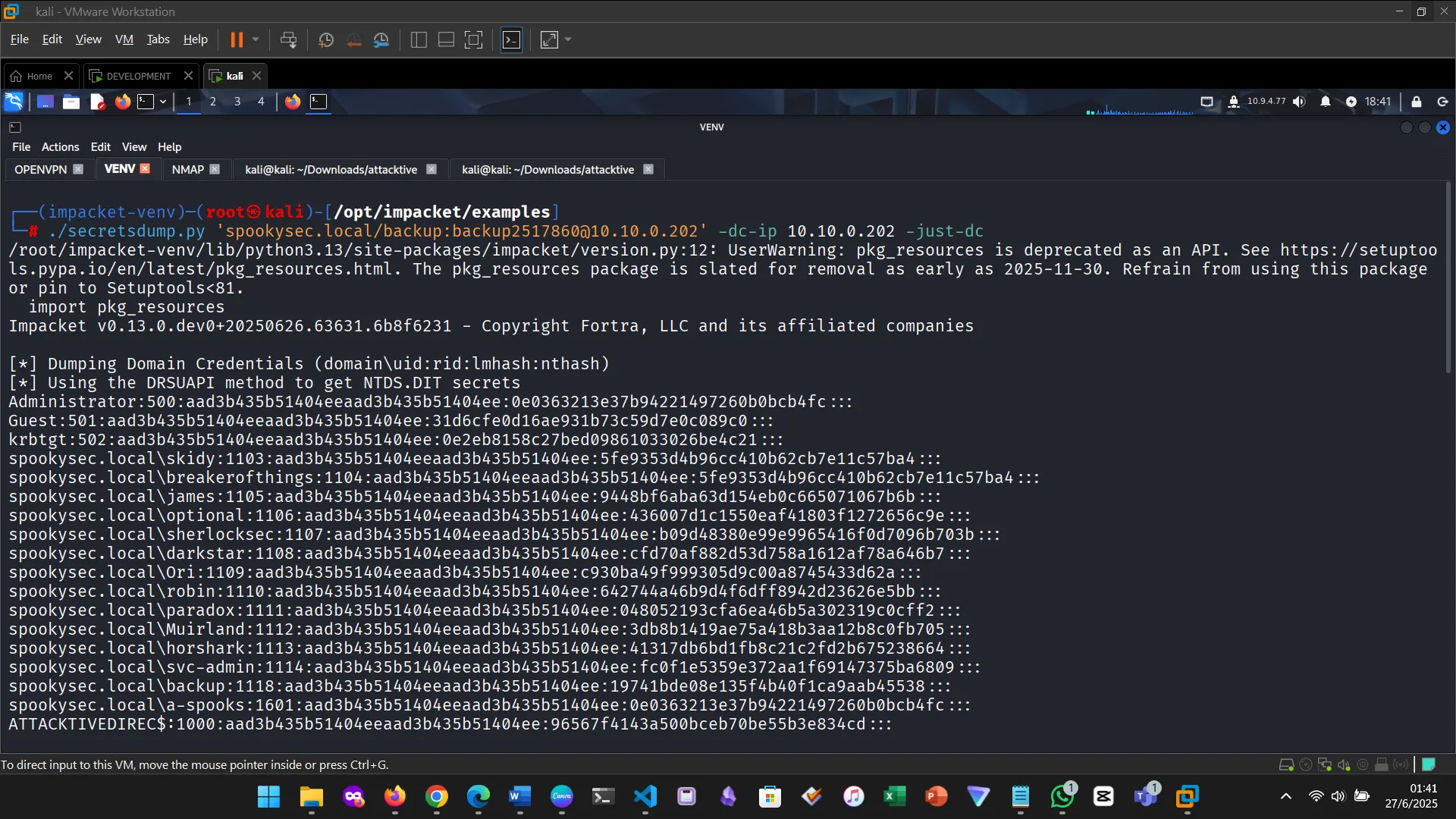Close the OPENVPN terminal tab
Viewport: 1456px width, 819px height.
(79, 169)
